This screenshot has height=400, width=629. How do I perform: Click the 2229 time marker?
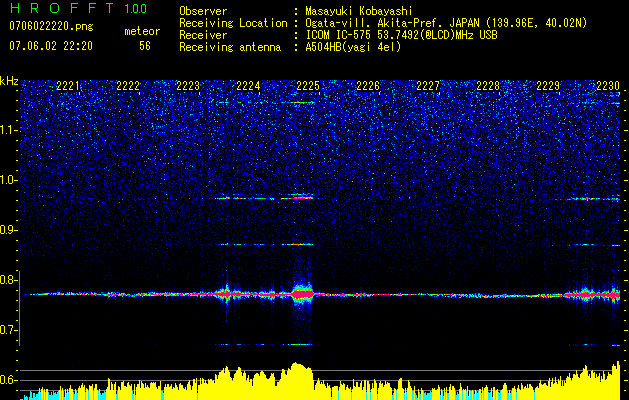548,86
